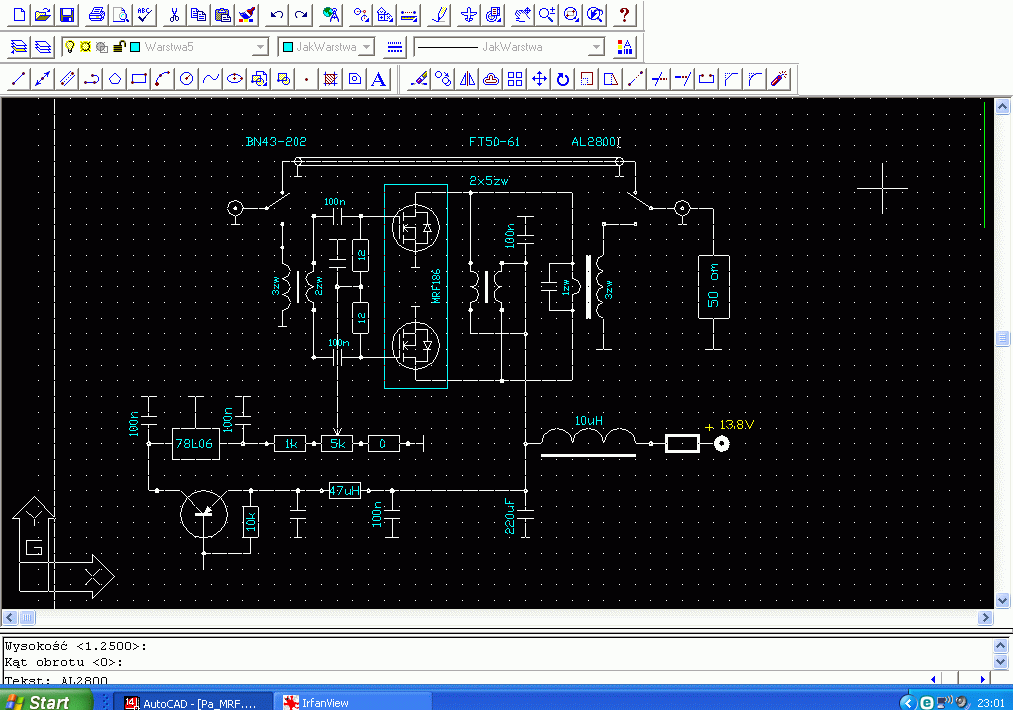The image size is (1013, 710).
Task: Expand the JakWarstwa color dropdown
Action: [366, 47]
